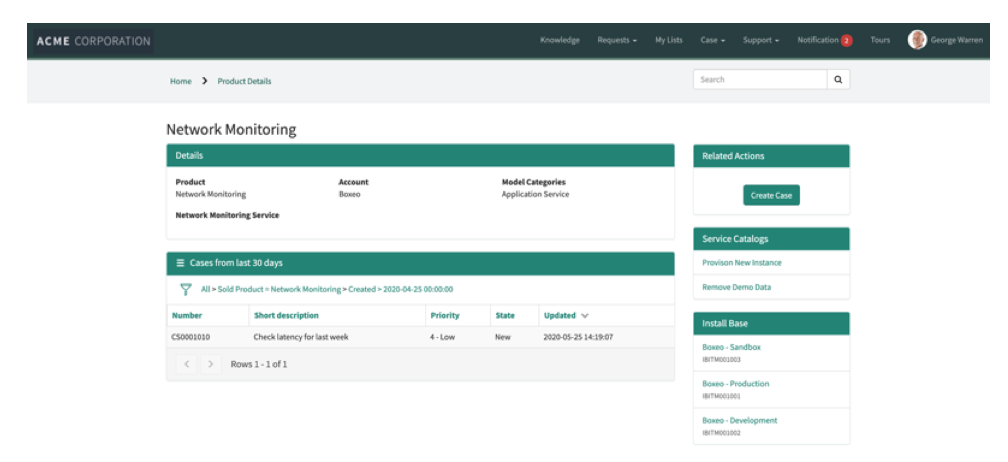Click 'Rows 1 - 1 of 1' text

[259, 364]
